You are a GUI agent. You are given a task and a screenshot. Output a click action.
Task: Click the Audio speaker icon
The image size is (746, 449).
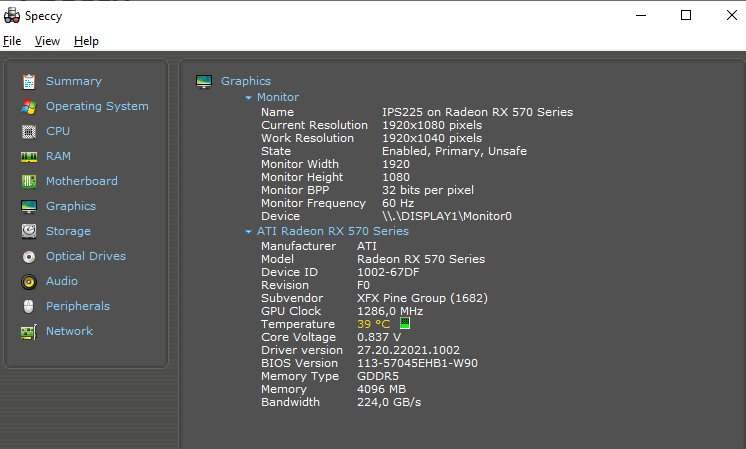29,282
